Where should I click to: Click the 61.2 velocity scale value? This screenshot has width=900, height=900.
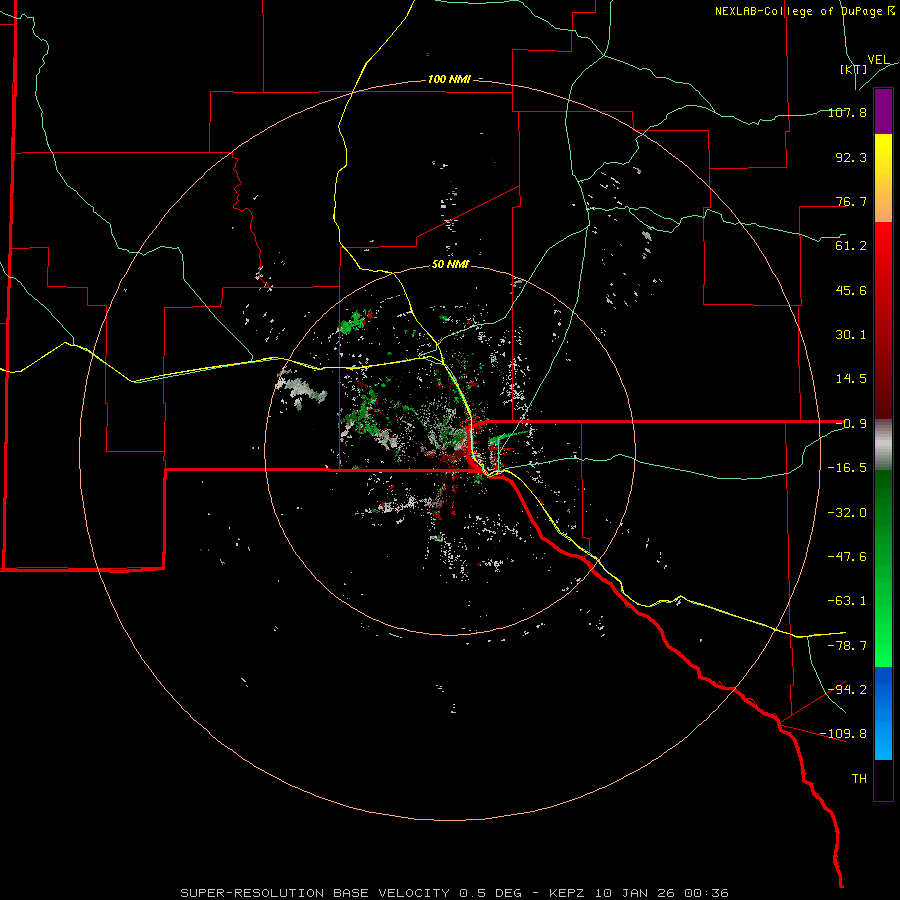click(x=851, y=246)
